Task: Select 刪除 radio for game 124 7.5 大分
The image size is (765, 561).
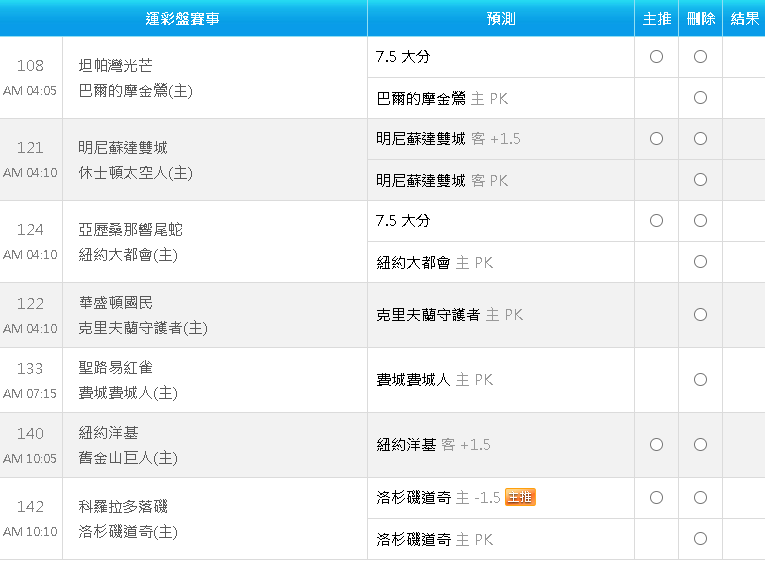Action: (x=700, y=220)
